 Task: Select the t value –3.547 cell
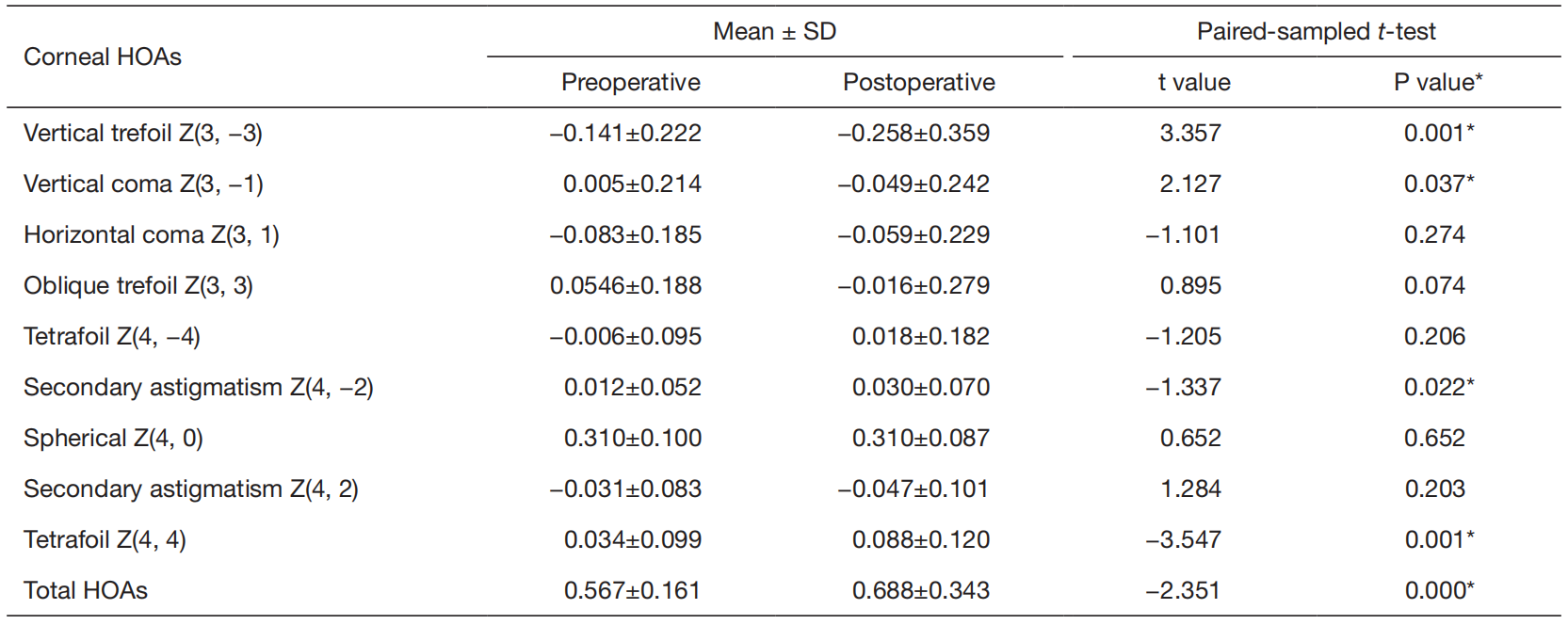1183,540
